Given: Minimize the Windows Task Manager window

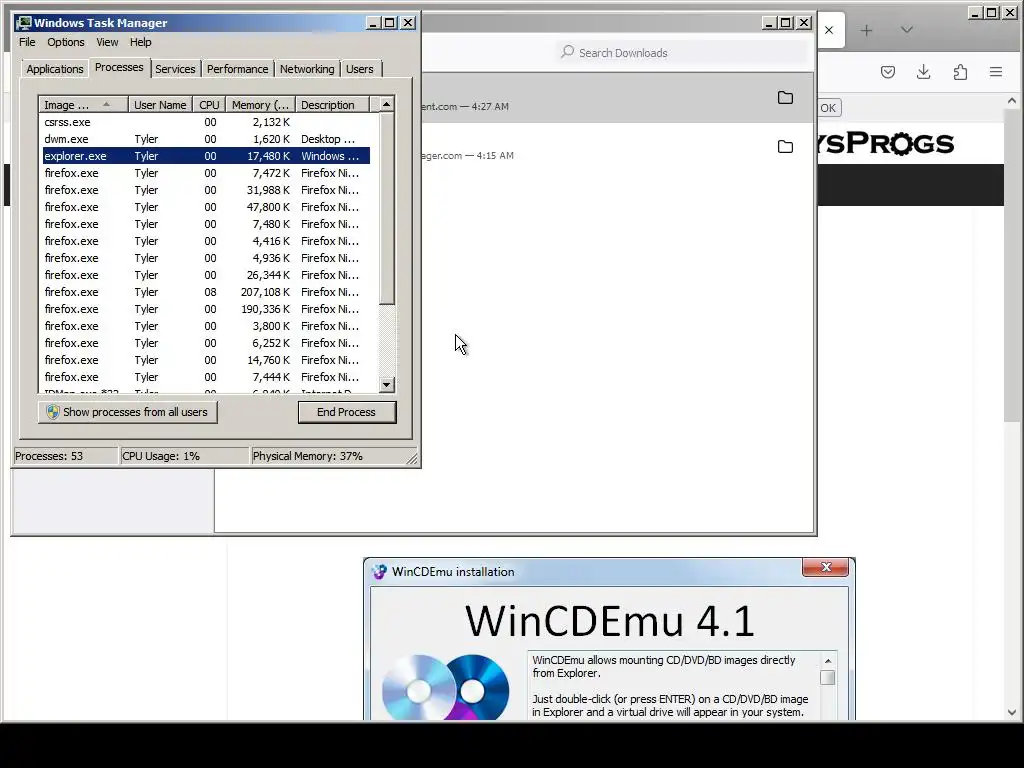Looking at the screenshot, I should click(373, 23).
